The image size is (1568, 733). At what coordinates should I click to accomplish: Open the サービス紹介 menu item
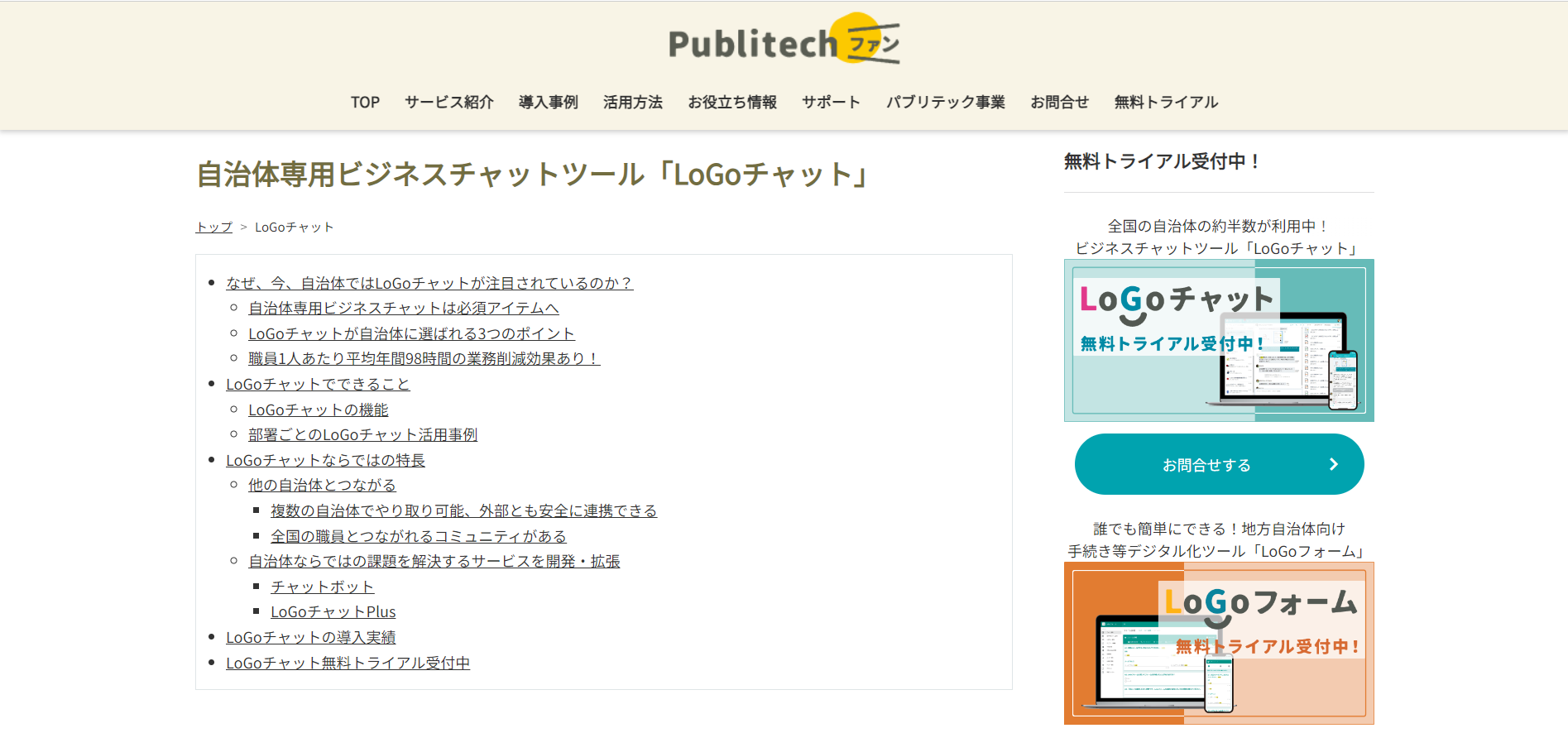pos(449,103)
